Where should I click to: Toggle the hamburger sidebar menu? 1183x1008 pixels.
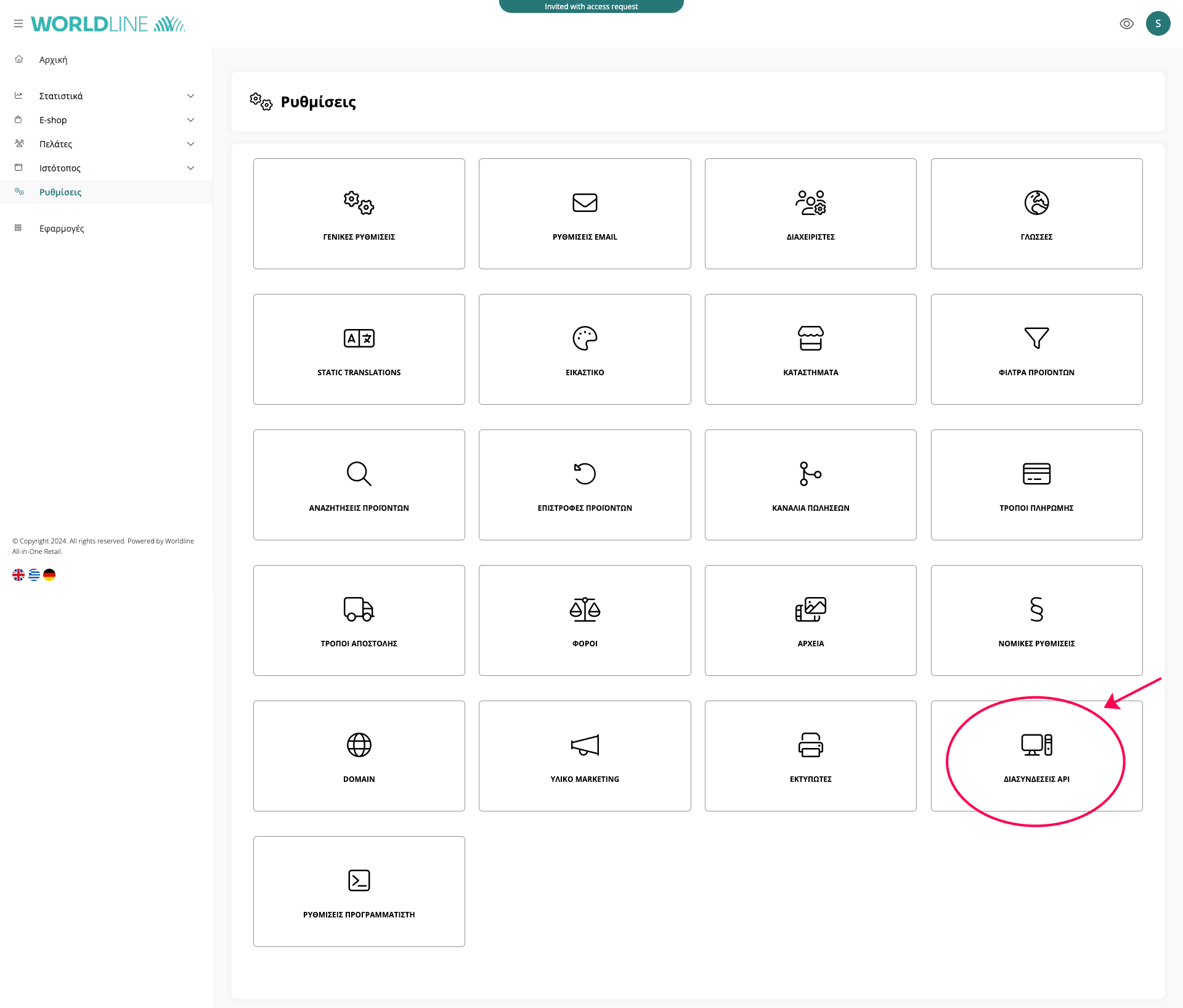pos(18,24)
